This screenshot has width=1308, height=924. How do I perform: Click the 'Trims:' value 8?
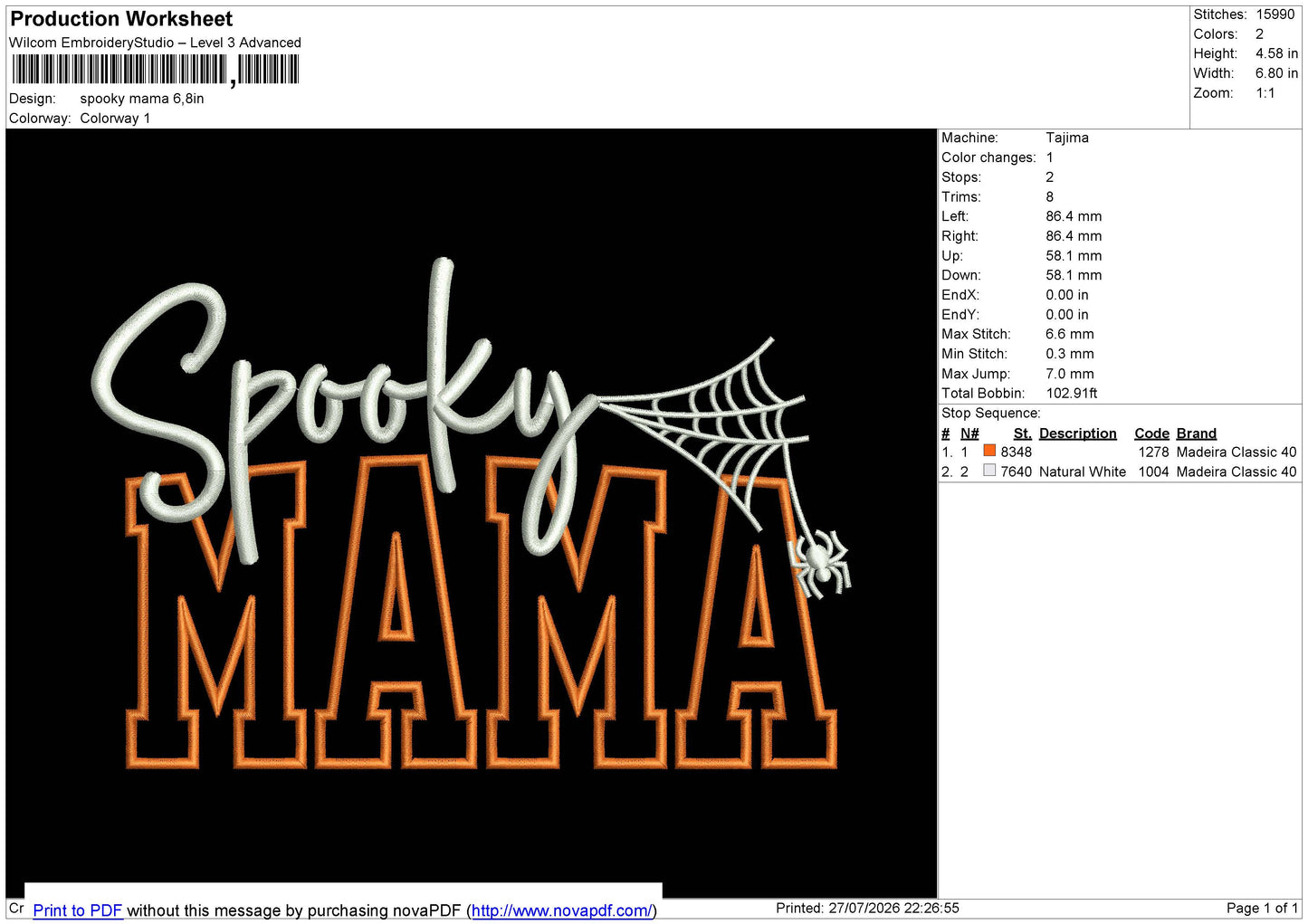[x=1050, y=196]
